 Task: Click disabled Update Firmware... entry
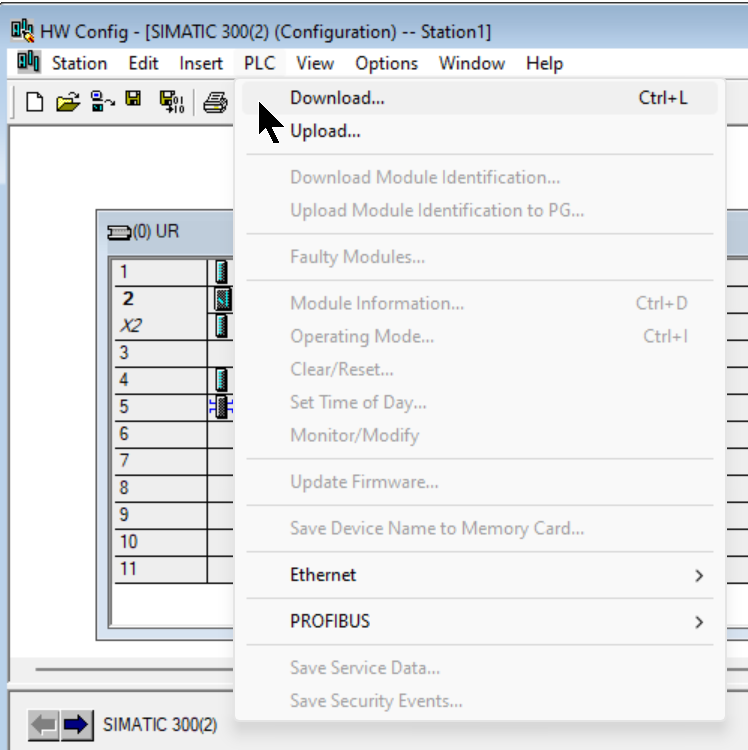pyautogui.click(x=480, y=482)
